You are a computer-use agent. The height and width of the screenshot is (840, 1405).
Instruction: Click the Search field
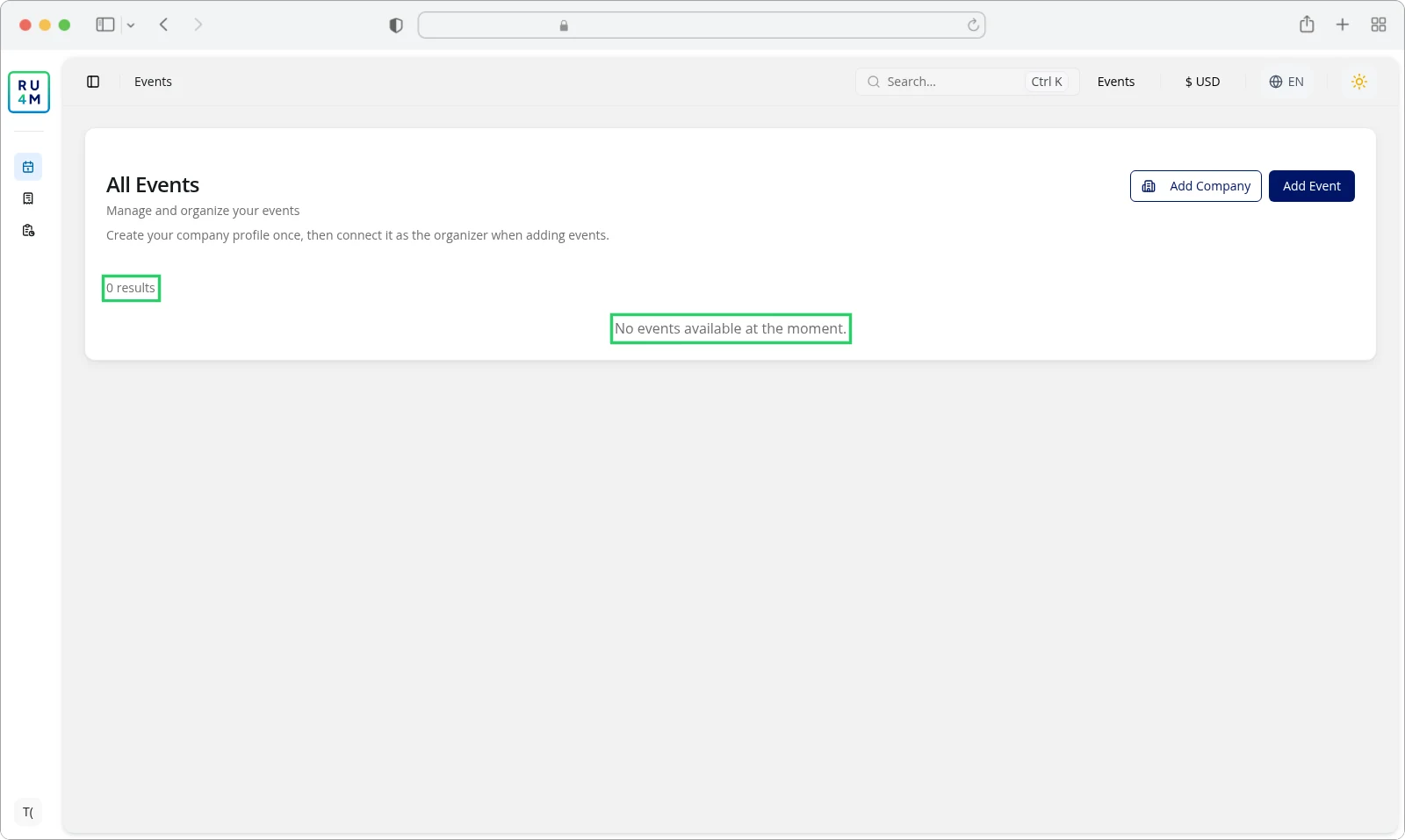967,82
